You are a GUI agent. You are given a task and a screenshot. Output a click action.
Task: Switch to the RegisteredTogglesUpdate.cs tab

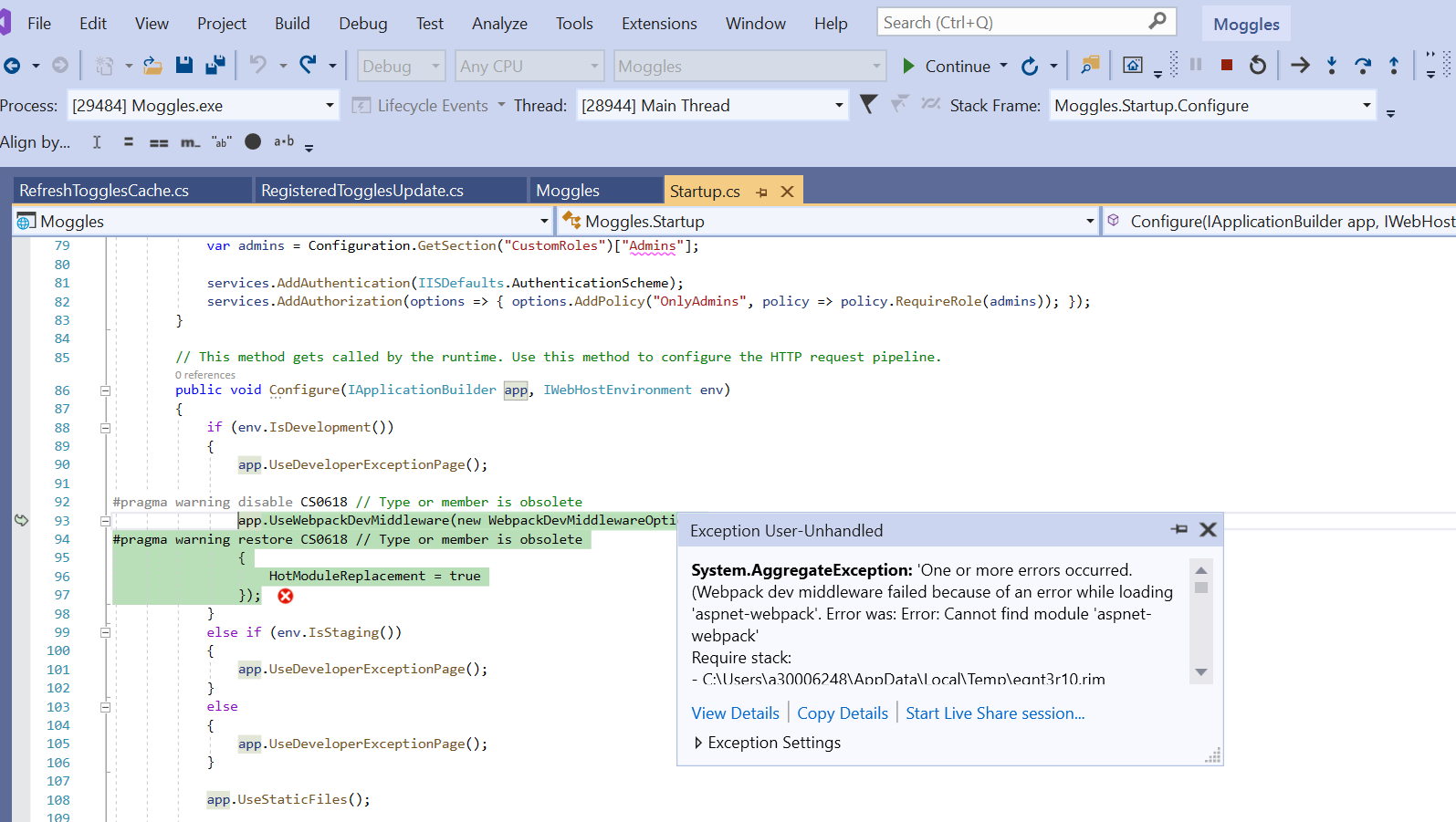390,190
